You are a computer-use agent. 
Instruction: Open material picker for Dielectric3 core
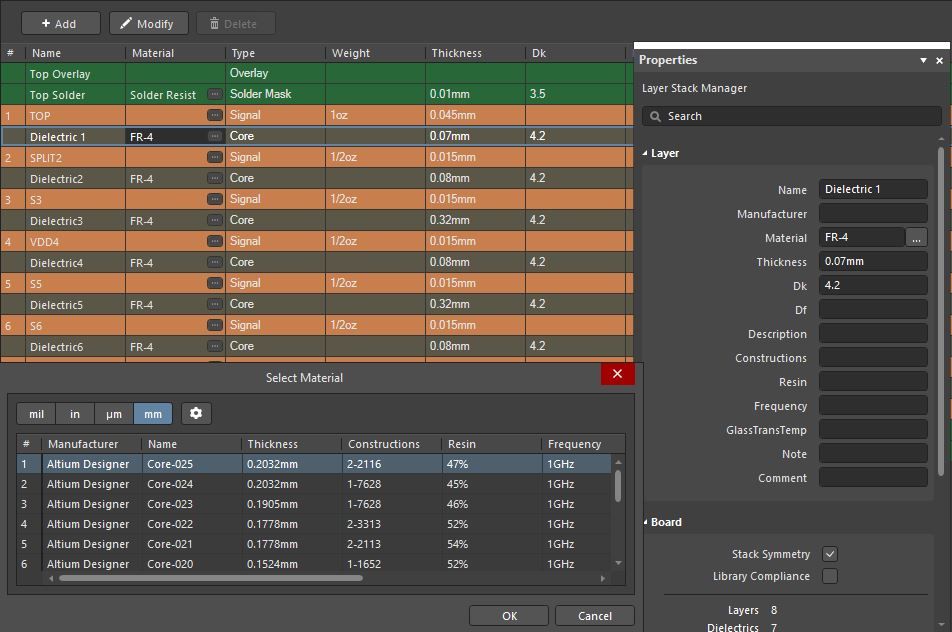click(x=215, y=220)
